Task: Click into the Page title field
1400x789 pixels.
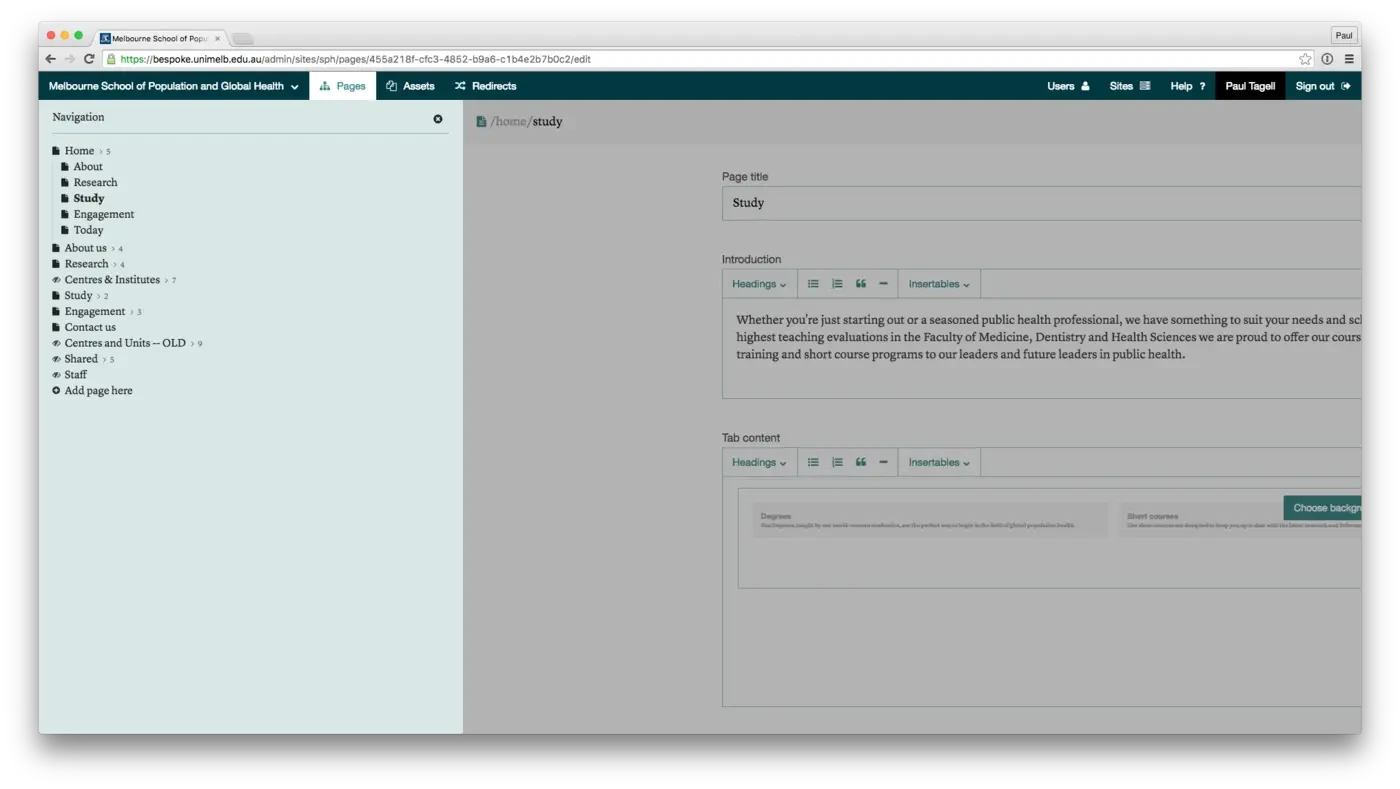Action: (1041, 203)
